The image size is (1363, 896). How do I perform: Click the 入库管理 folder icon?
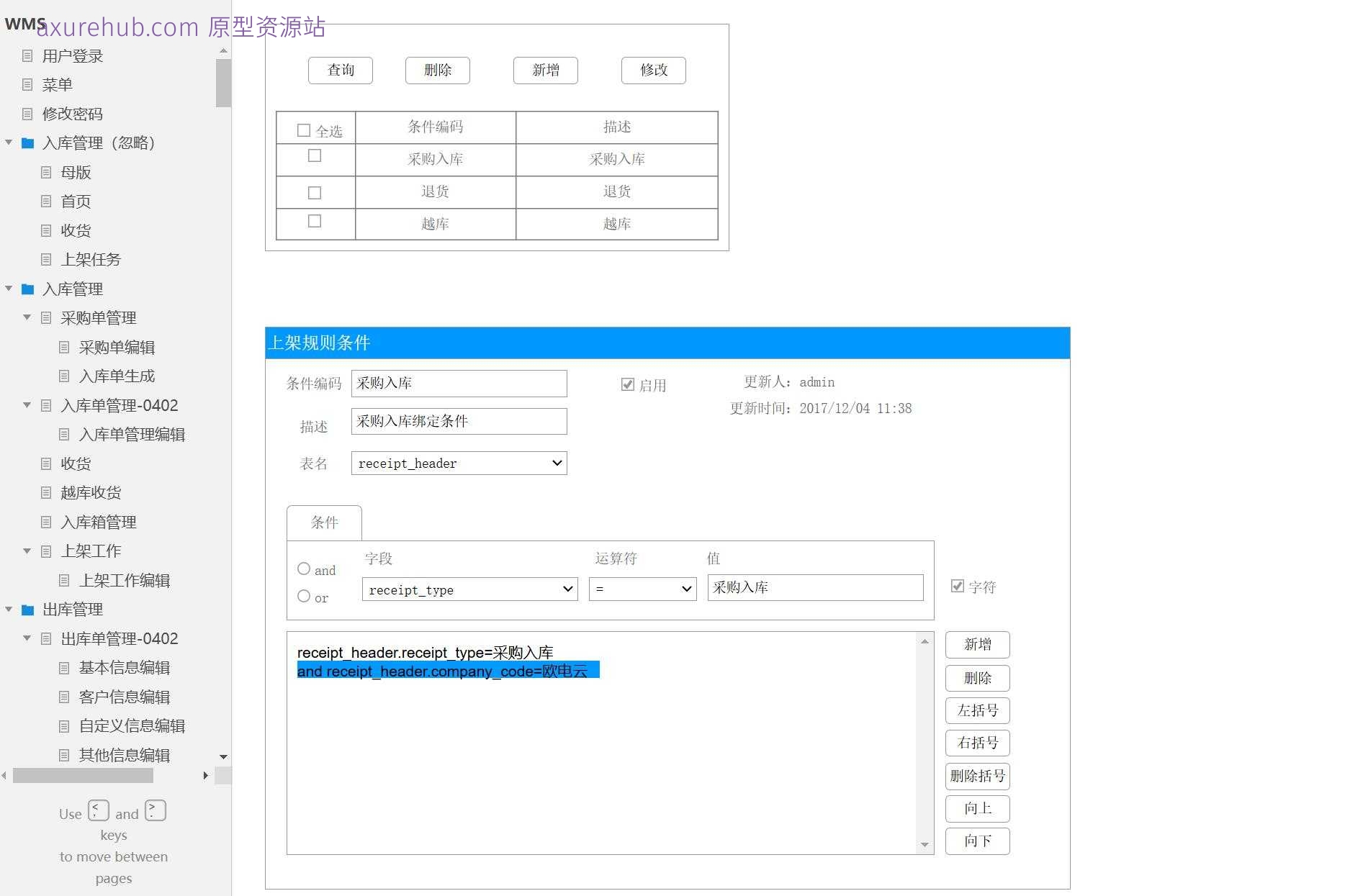(x=27, y=289)
